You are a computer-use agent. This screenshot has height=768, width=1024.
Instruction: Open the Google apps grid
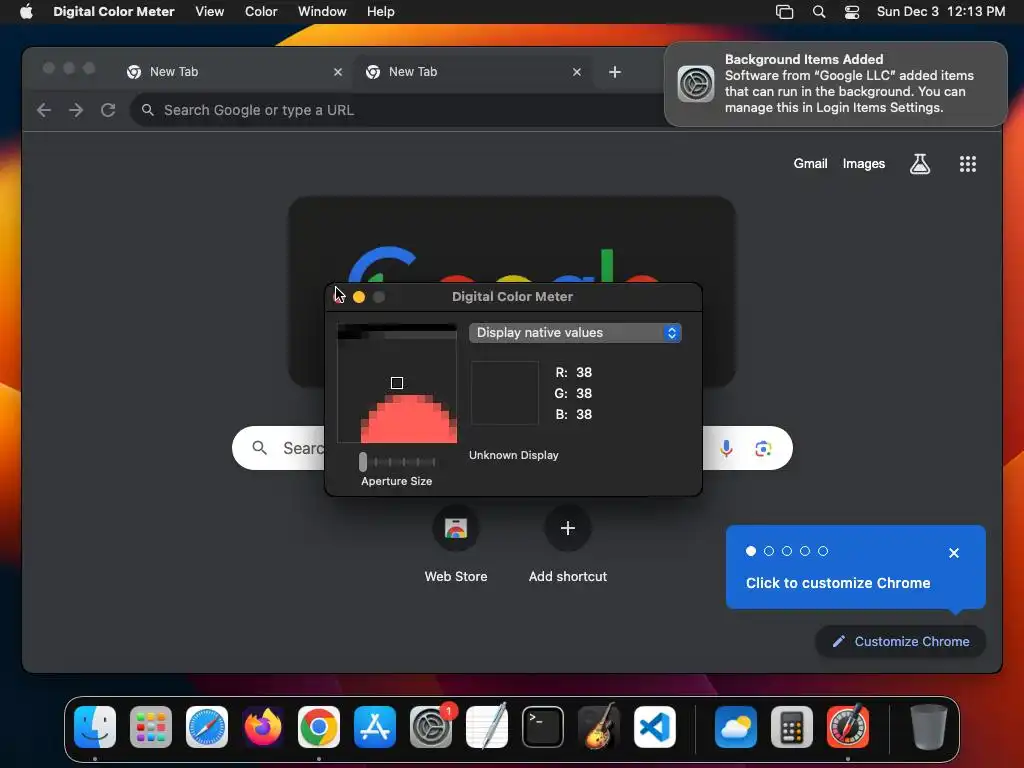coord(968,164)
